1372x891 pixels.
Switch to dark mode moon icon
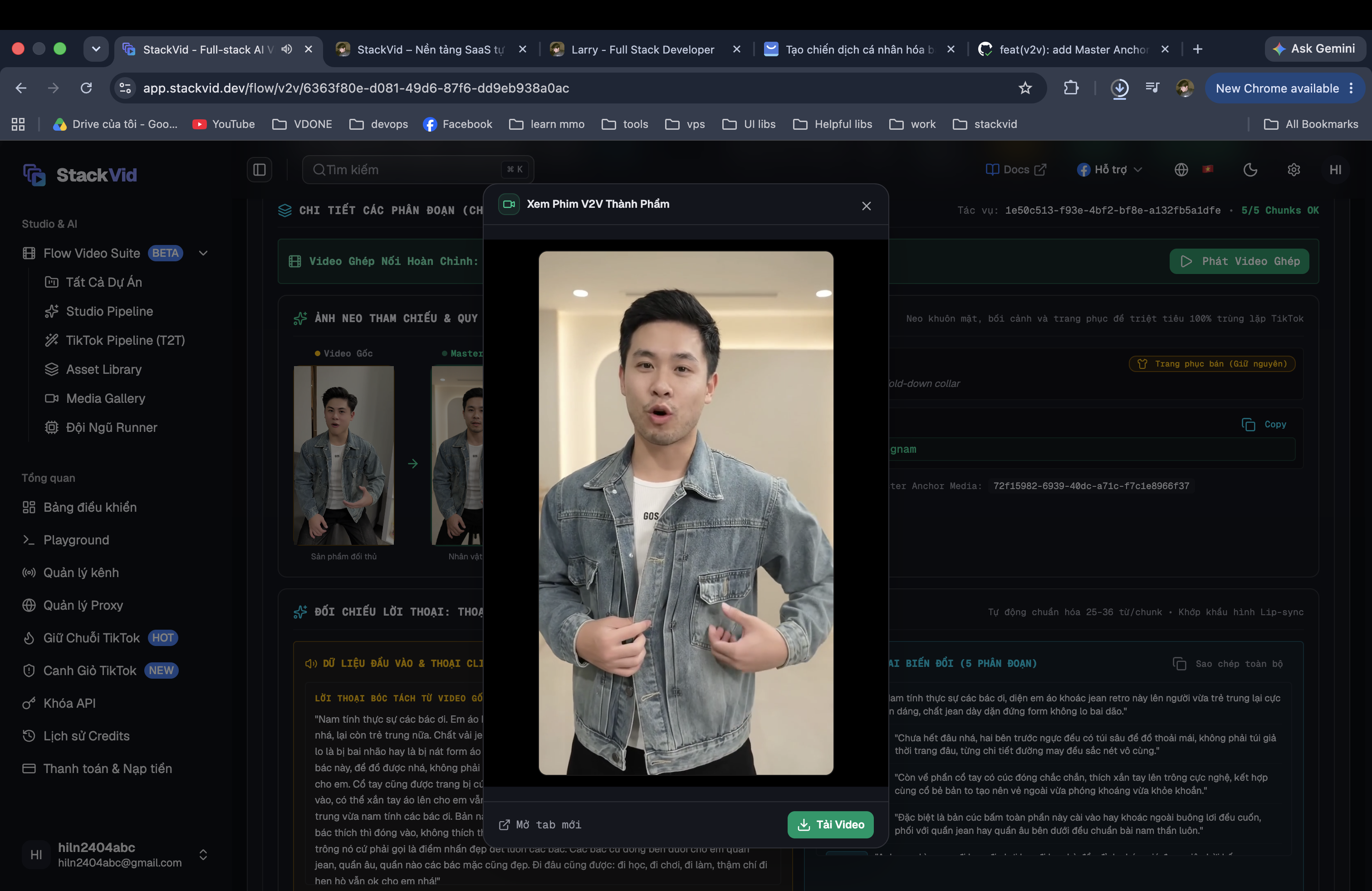pyautogui.click(x=1250, y=169)
